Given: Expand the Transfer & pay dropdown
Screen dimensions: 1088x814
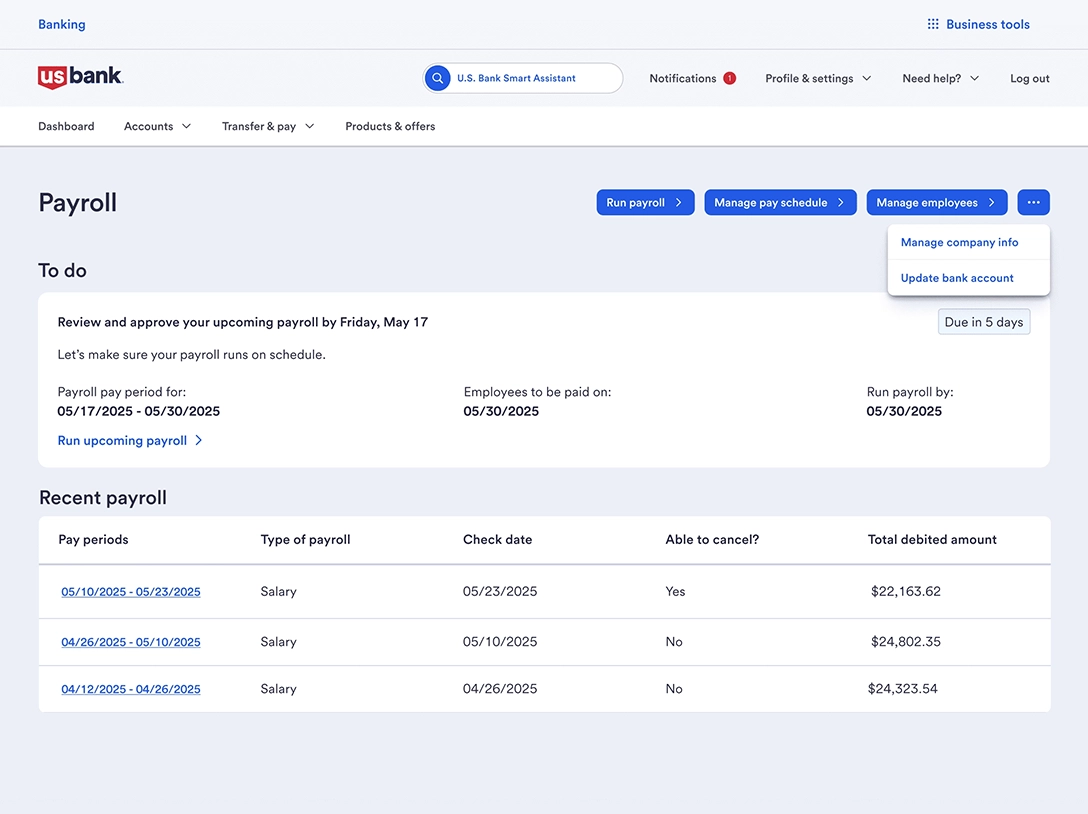Looking at the screenshot, I should pos(268,126).
